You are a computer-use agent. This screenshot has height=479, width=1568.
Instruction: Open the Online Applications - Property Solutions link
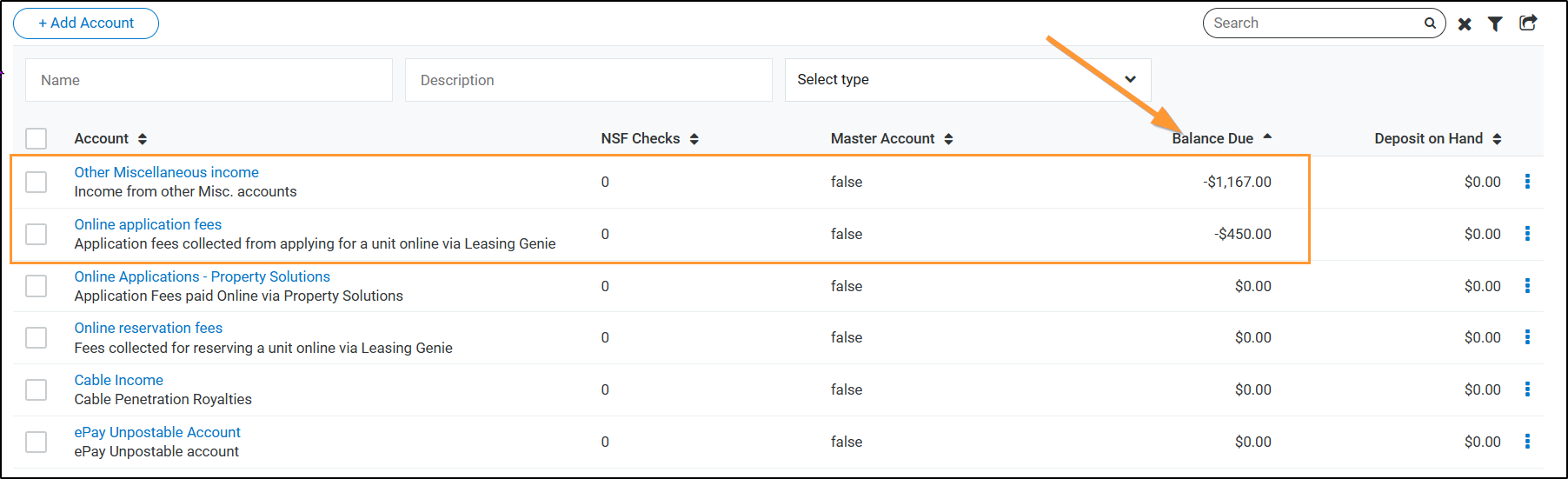(202, 276)
